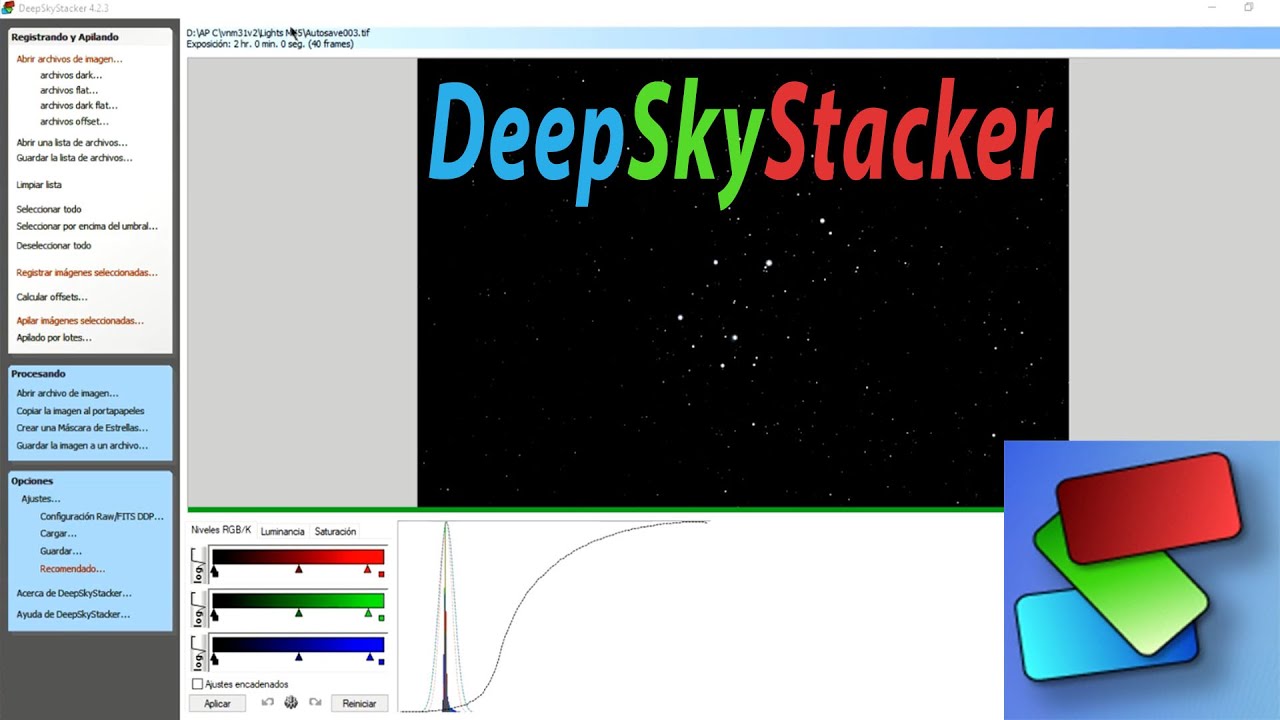This screenshot has width=1280, height=720.
Task: Enable the Ajustes encadenados checkbox
Action: coord(197,684)
